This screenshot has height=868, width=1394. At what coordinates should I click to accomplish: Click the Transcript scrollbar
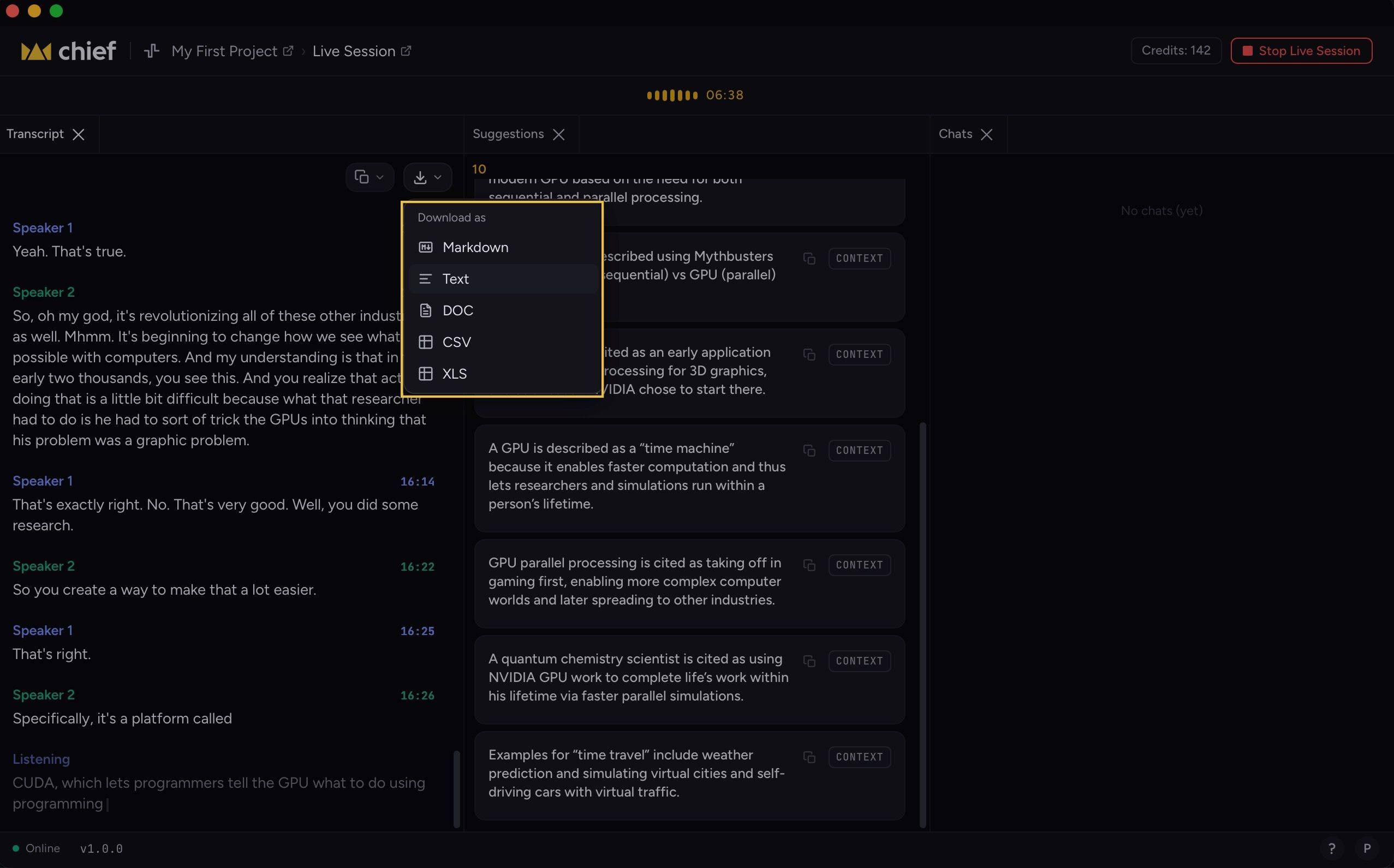point(457,789)
